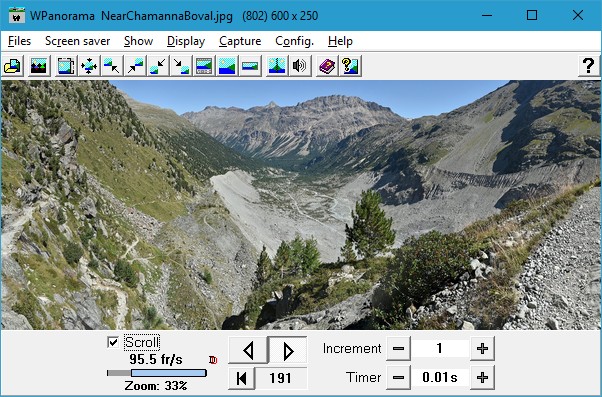Decrease the Timer value
This screenshot has height=397, width=602.
(398, 377)
